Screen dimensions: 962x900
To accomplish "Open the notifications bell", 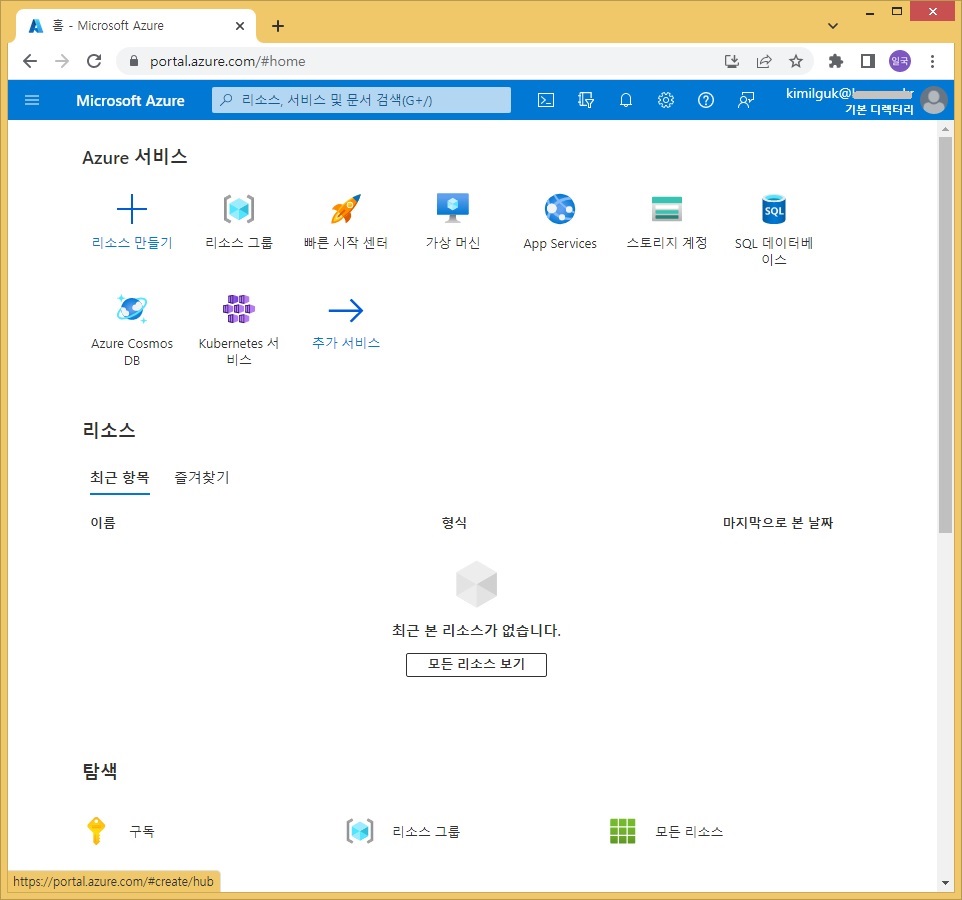I will (626, 100).
